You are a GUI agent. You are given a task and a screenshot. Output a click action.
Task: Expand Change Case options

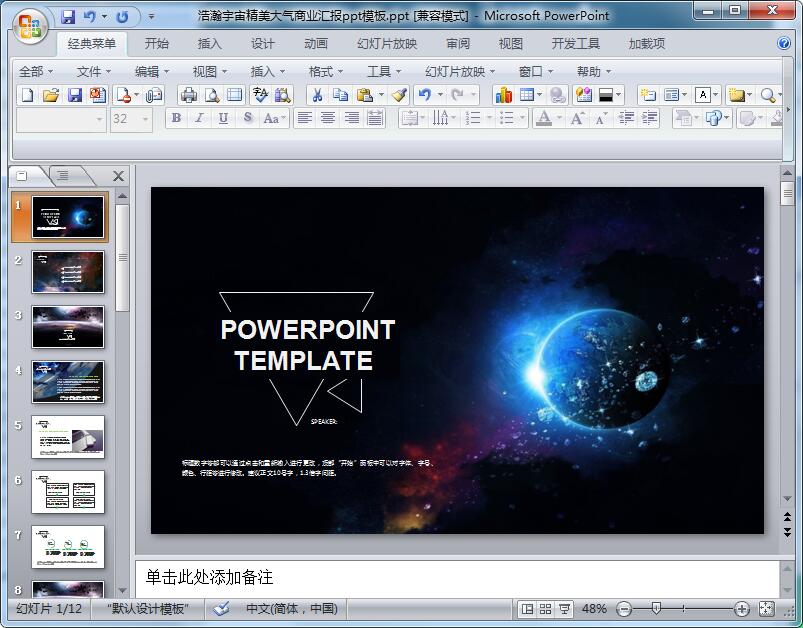(274, 118)
